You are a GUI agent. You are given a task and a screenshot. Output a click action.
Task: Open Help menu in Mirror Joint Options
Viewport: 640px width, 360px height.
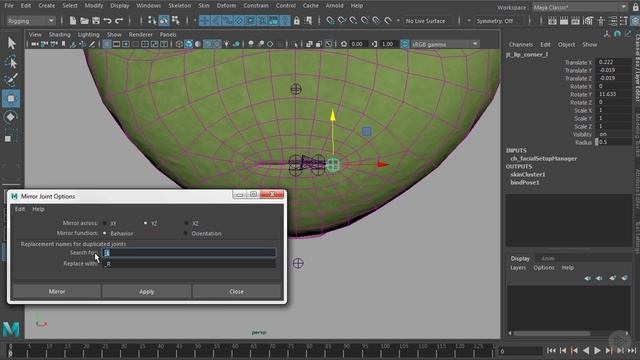38,209
